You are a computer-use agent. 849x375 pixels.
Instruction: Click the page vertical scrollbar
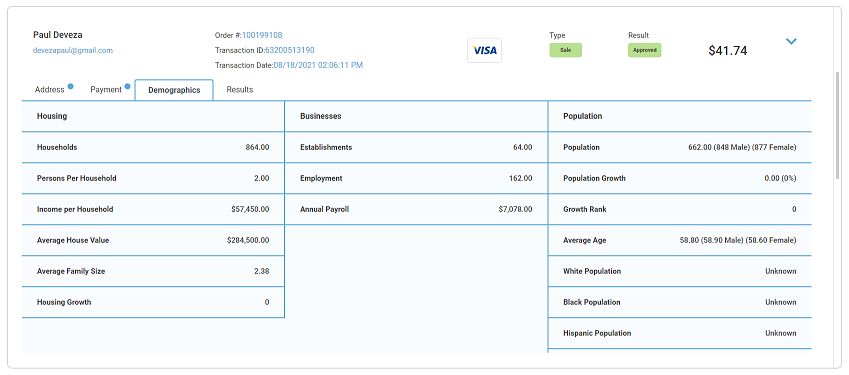click(x=838, y=124)
